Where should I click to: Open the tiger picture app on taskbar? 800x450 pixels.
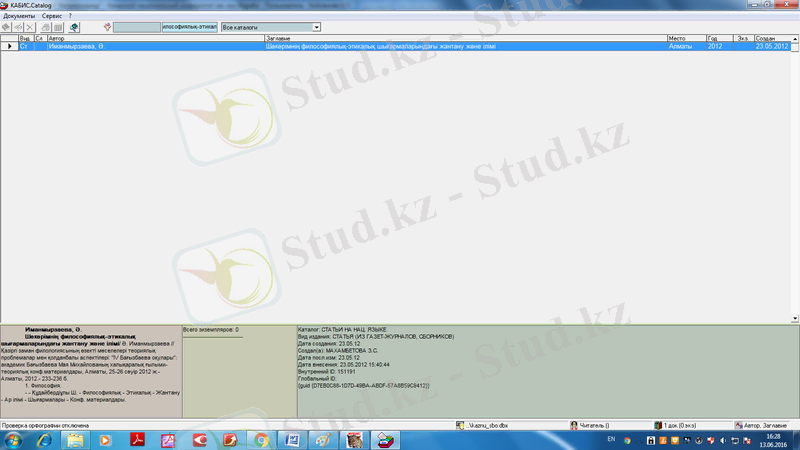click(x=354, y=440)
